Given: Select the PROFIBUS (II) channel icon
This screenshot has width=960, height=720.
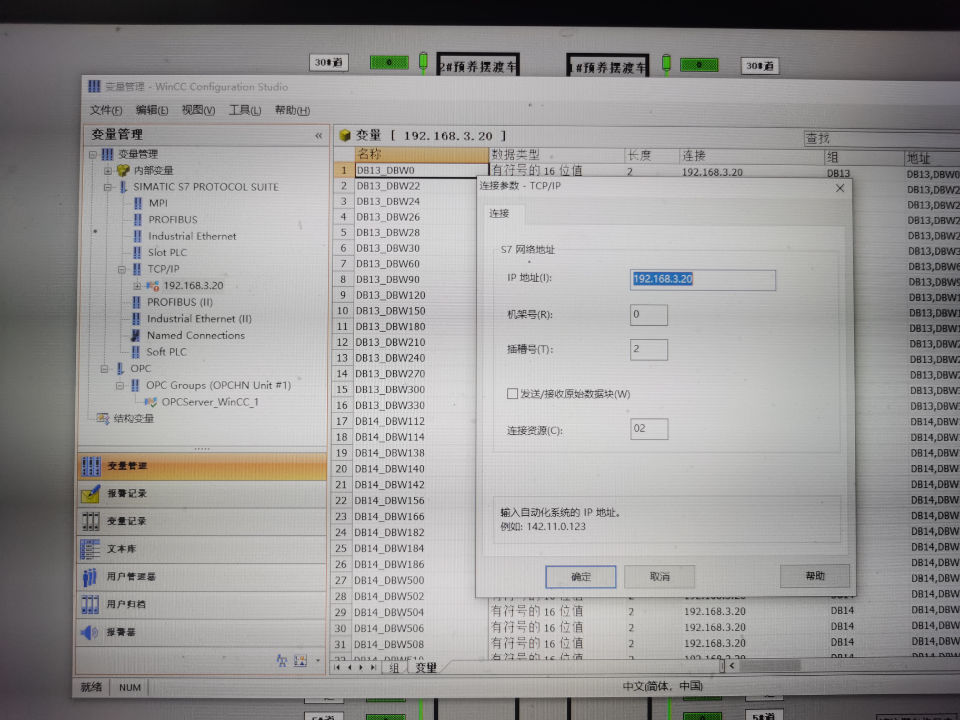Looking at the screenshot, I should click(x=137, y=302).
